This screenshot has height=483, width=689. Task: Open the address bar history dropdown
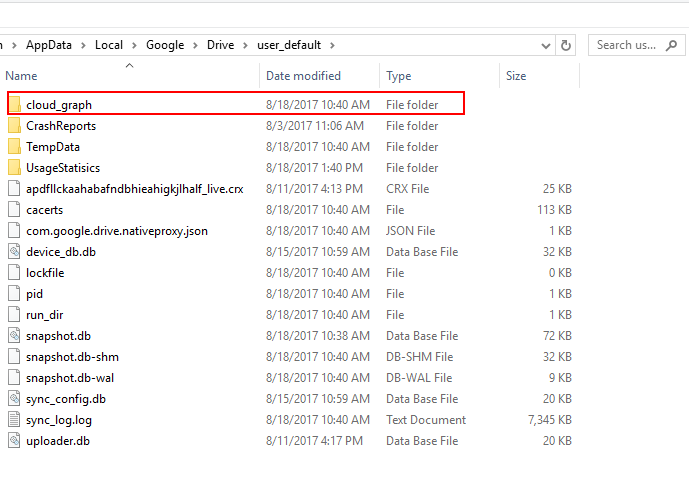(546, 46)
